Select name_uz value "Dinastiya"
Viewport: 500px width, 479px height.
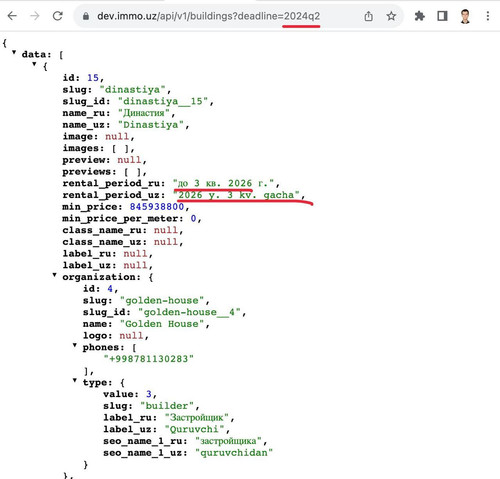coord(151,125)
